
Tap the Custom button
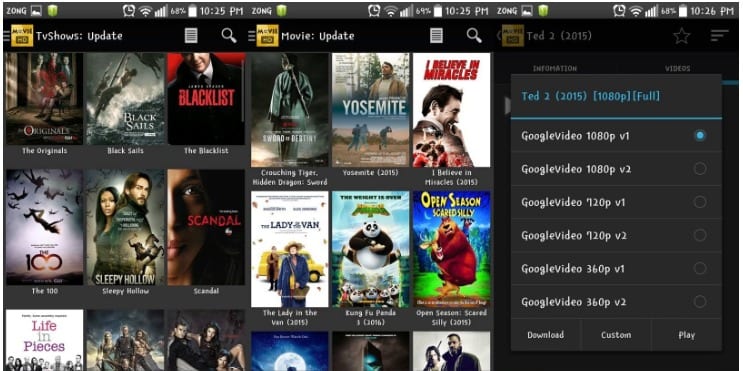tap(616, 335)
